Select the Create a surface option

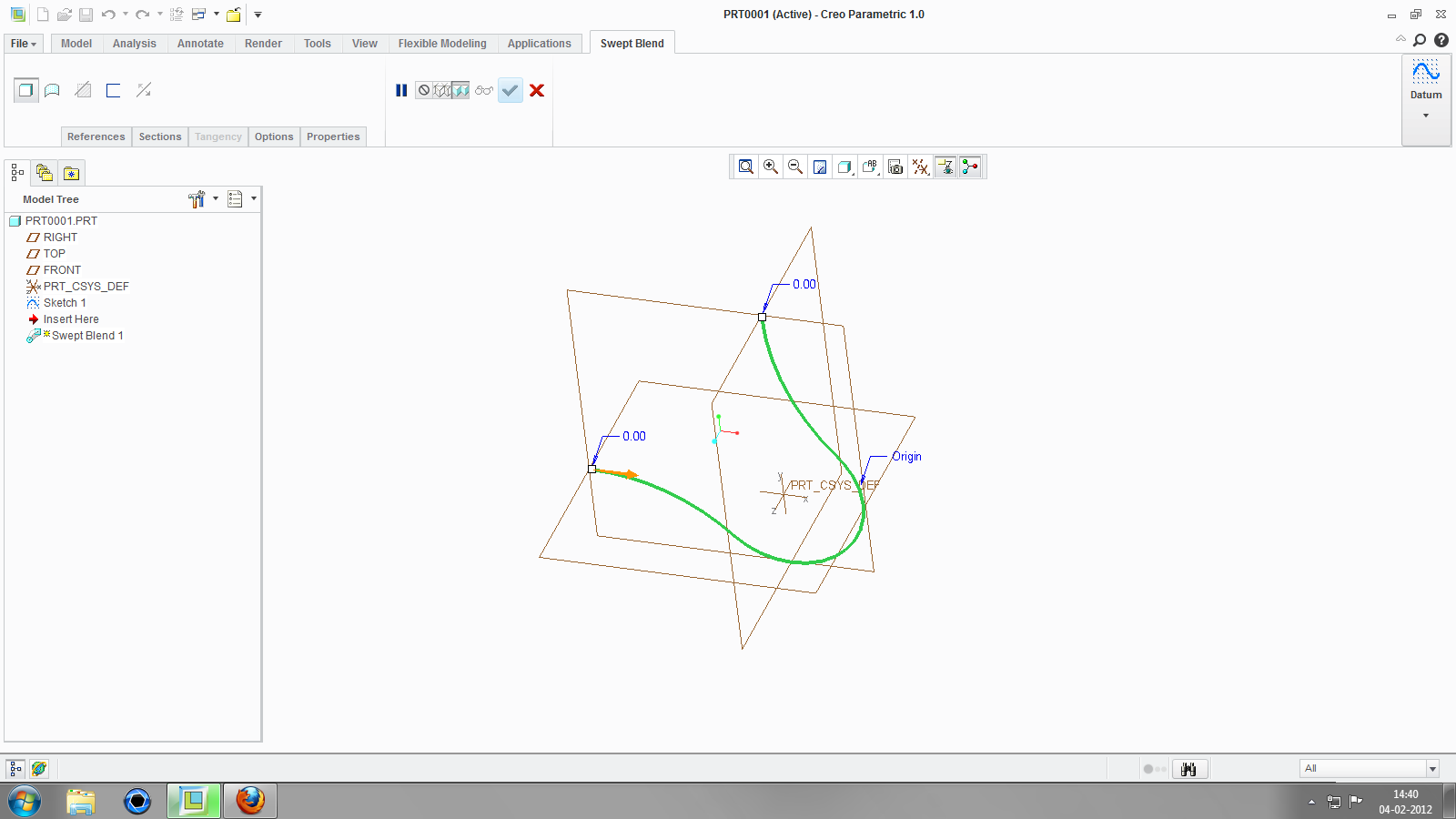[x=53, y=90]
